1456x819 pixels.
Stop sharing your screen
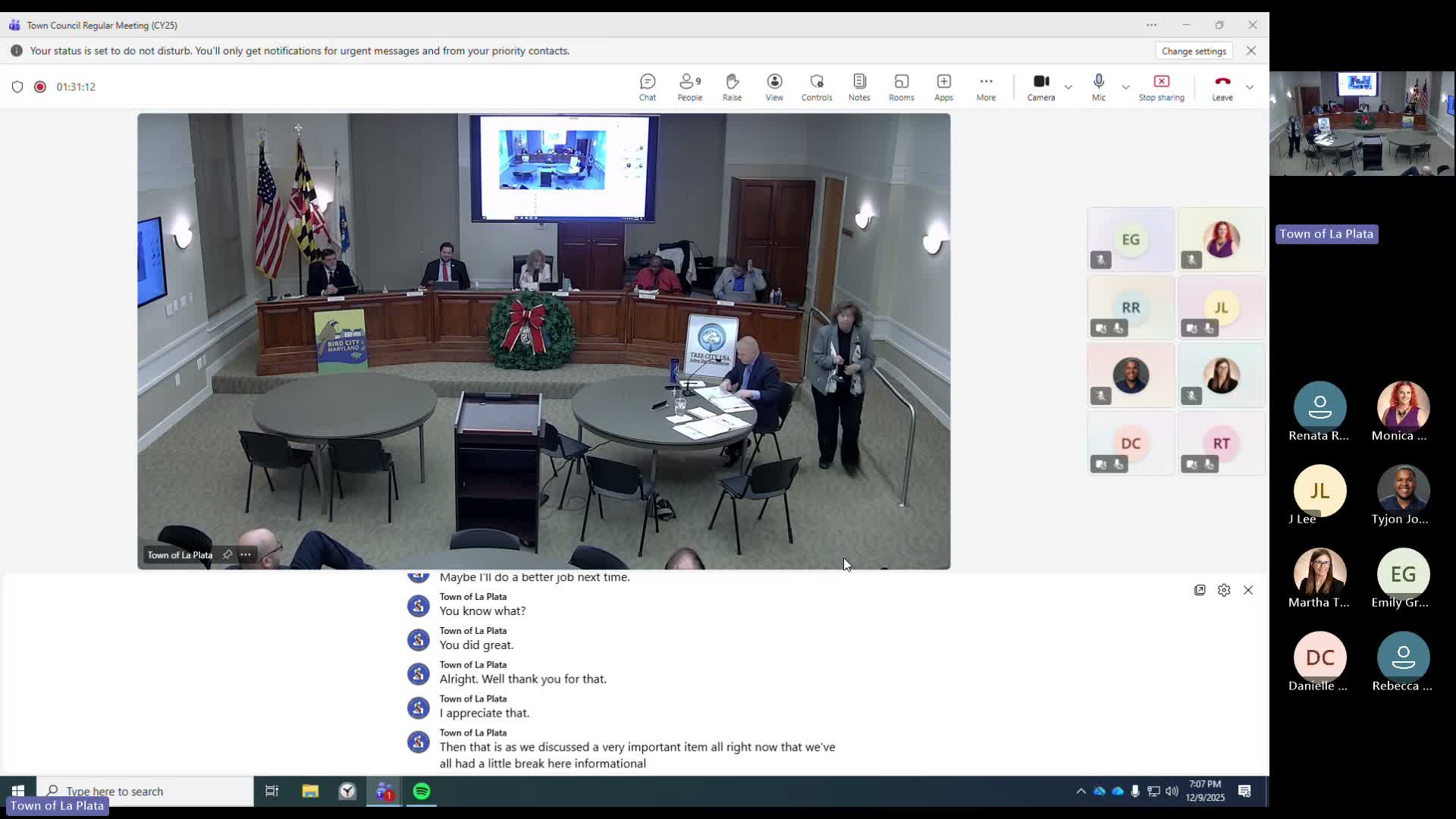(1162, 86)
